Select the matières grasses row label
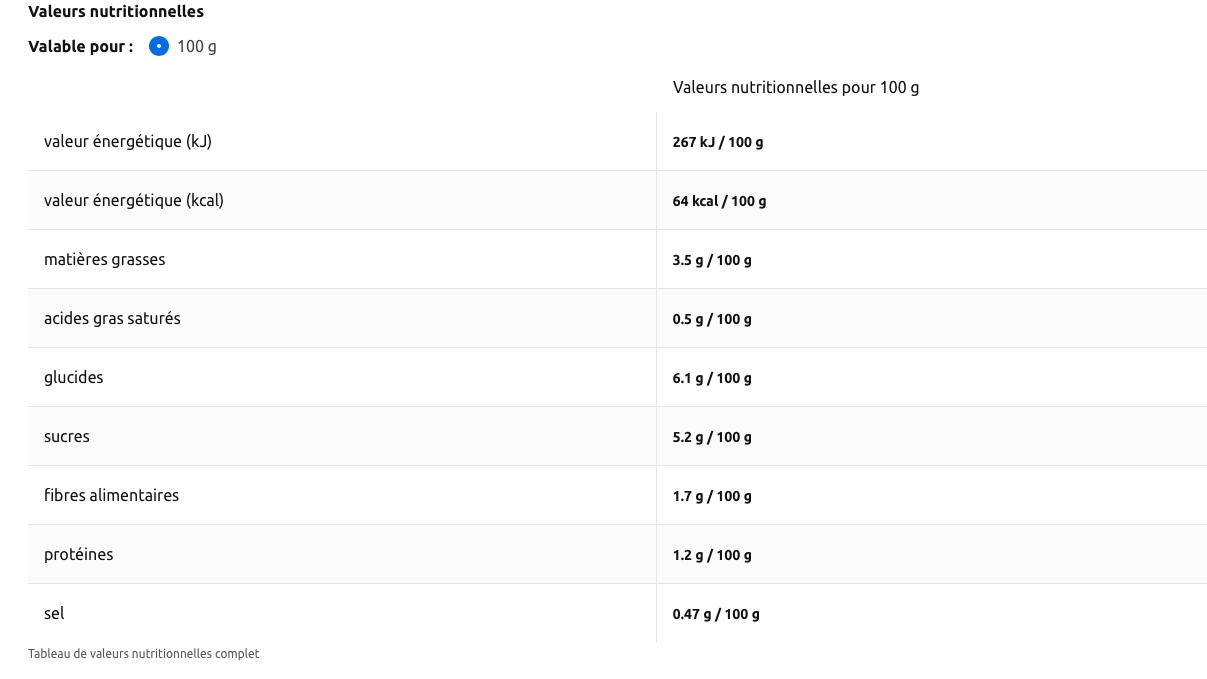This screenshot has height=679, width=1207. pos(105,260)
